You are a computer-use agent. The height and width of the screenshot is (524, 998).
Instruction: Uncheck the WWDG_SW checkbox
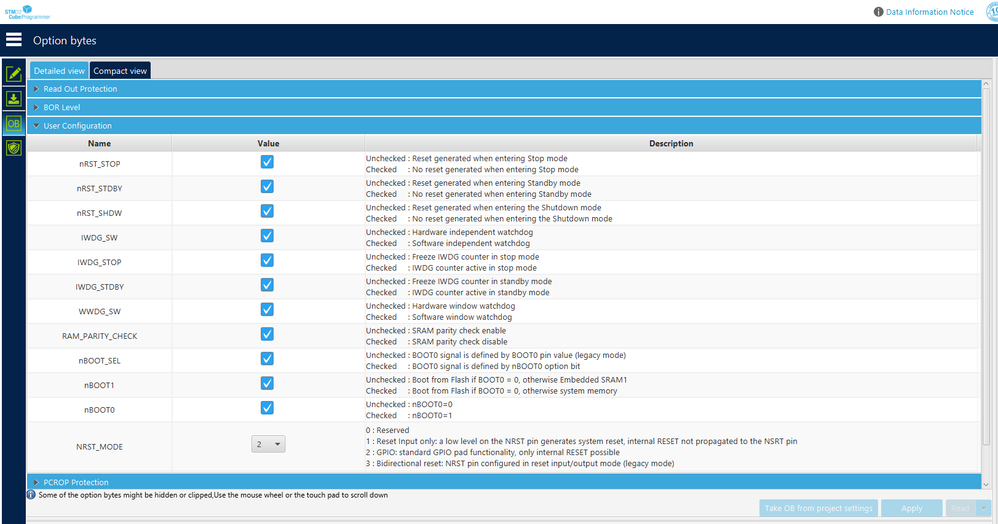coord(267,309)
